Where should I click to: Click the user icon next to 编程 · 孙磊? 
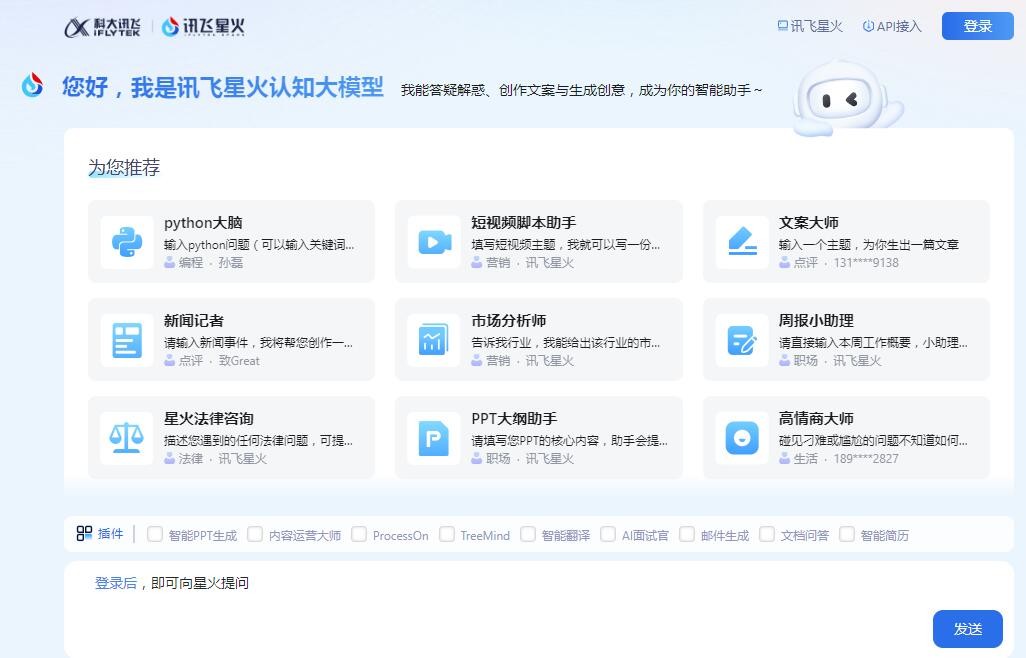[169, 262]
